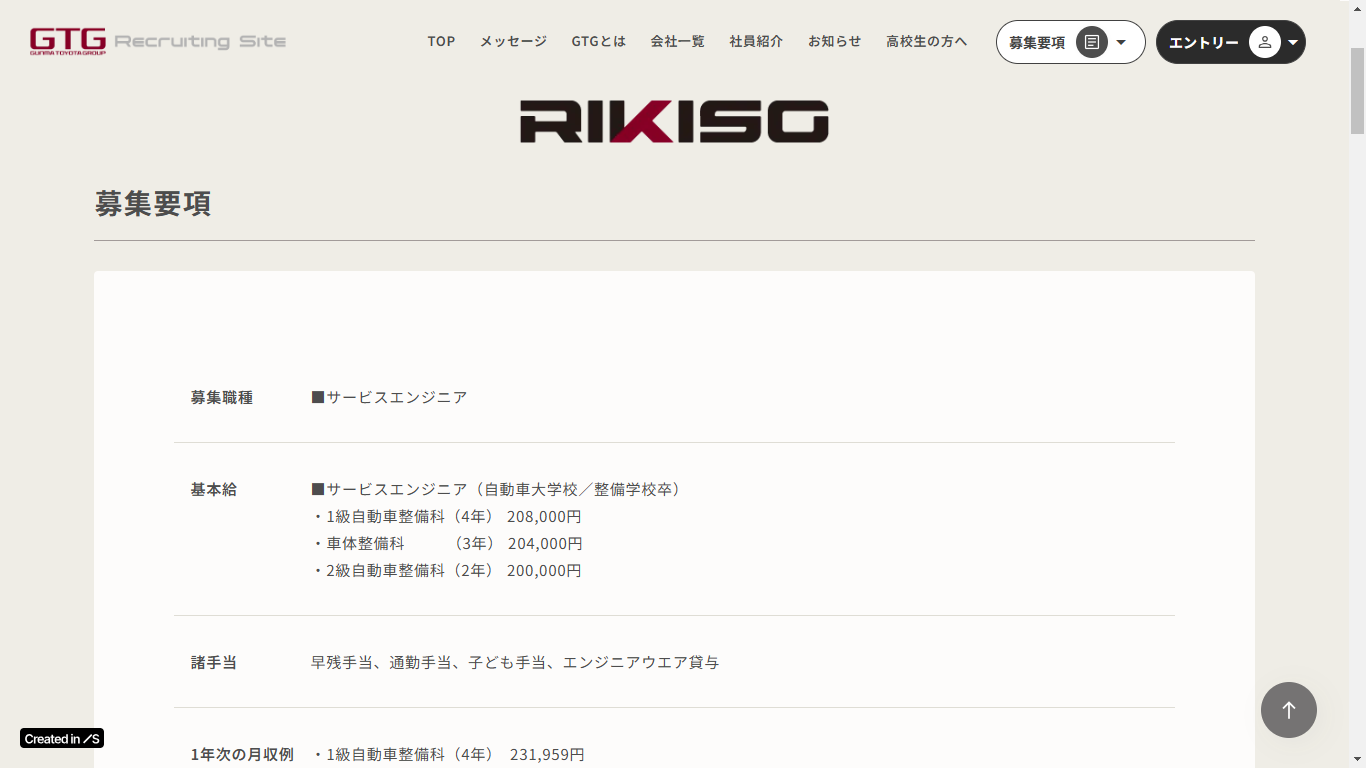Click the 1級自動車整備科 231,959円 line
This screenshot has height=768, width=1366.
pyautogui.click(x=448, y=754)
